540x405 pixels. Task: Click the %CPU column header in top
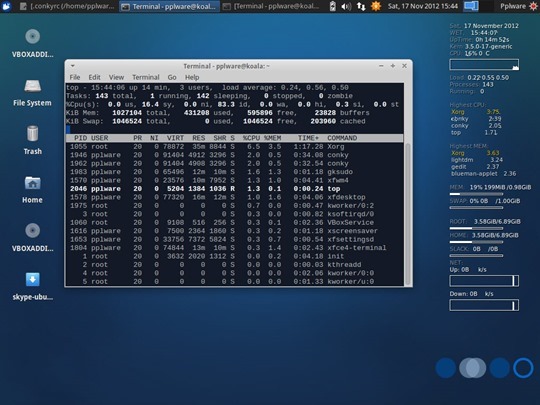click(251, 138)
